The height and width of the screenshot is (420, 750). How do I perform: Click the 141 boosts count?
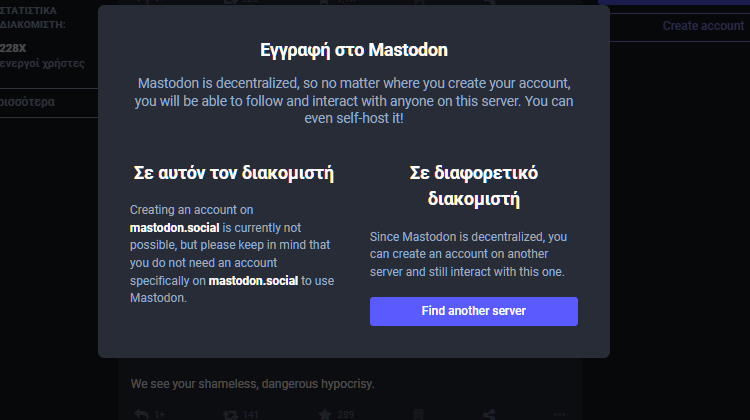pos(250,415)
